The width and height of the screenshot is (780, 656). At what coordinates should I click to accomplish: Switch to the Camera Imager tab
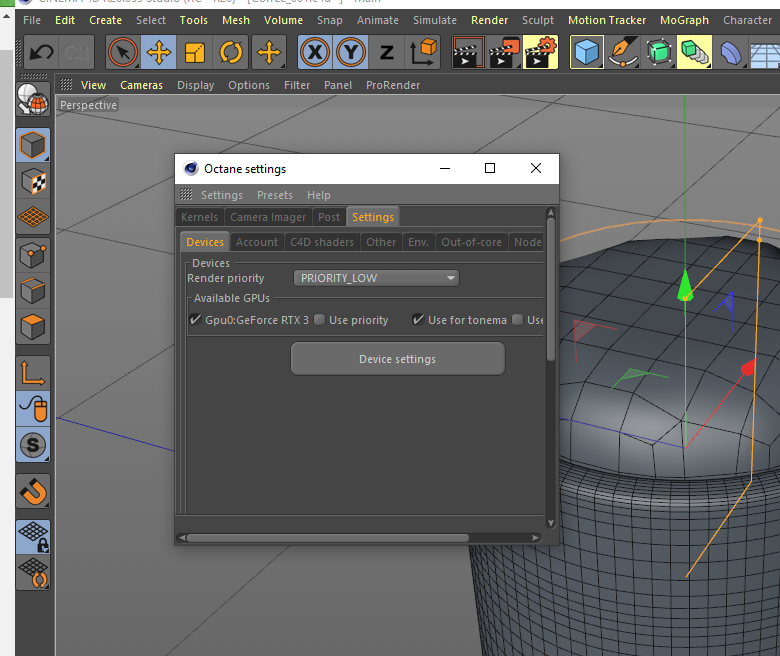(x=268, y=217)
